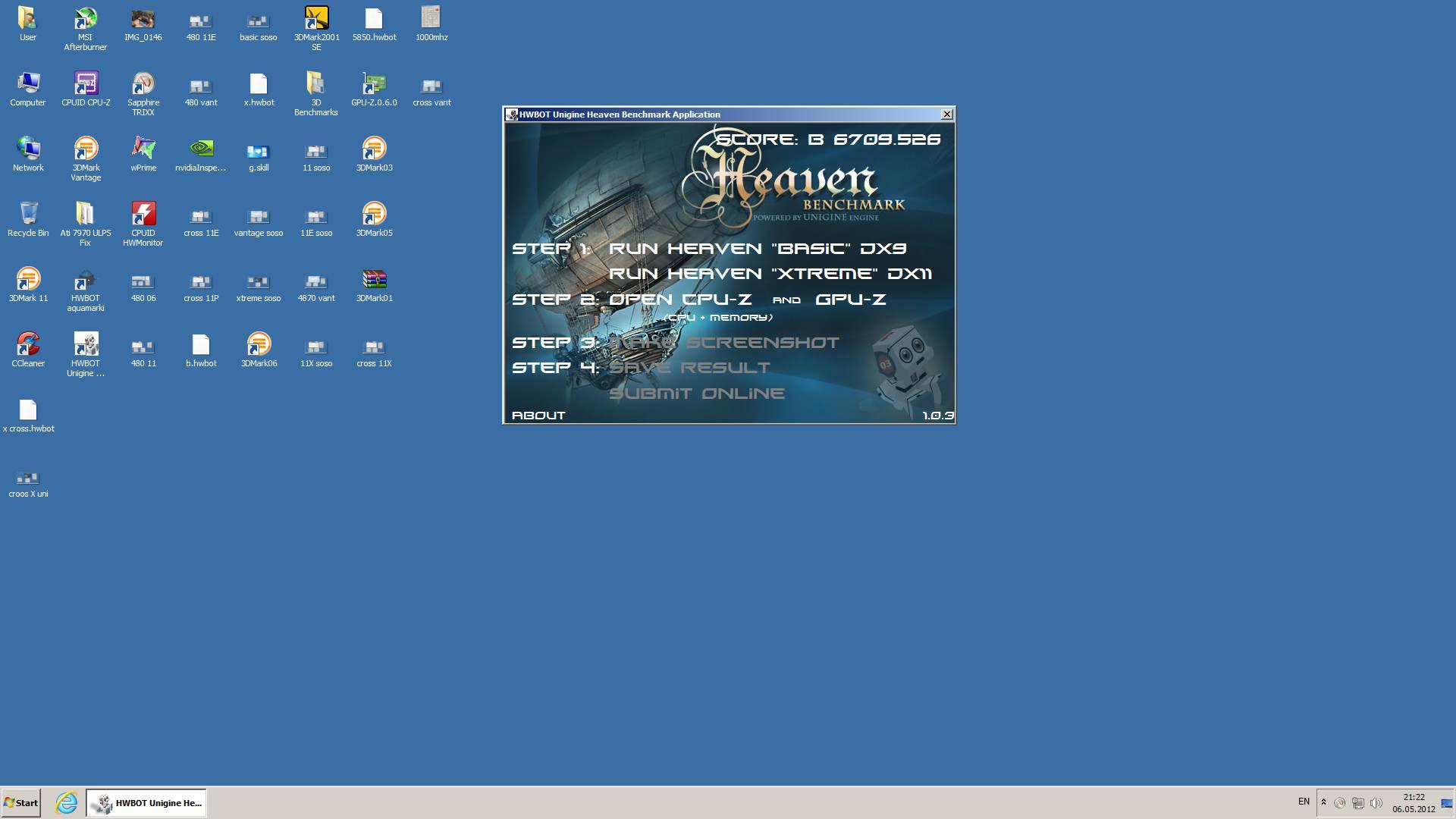Open network tray icon
The image size is (1456, 819).
[x=1358, y=802]
